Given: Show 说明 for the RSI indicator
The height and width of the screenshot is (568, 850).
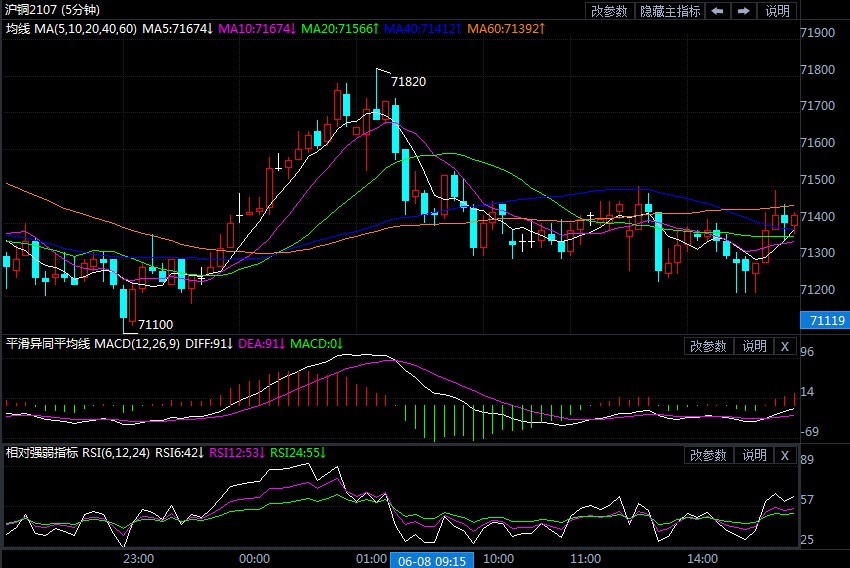Looking at the screenshot, I should point(753,455).
